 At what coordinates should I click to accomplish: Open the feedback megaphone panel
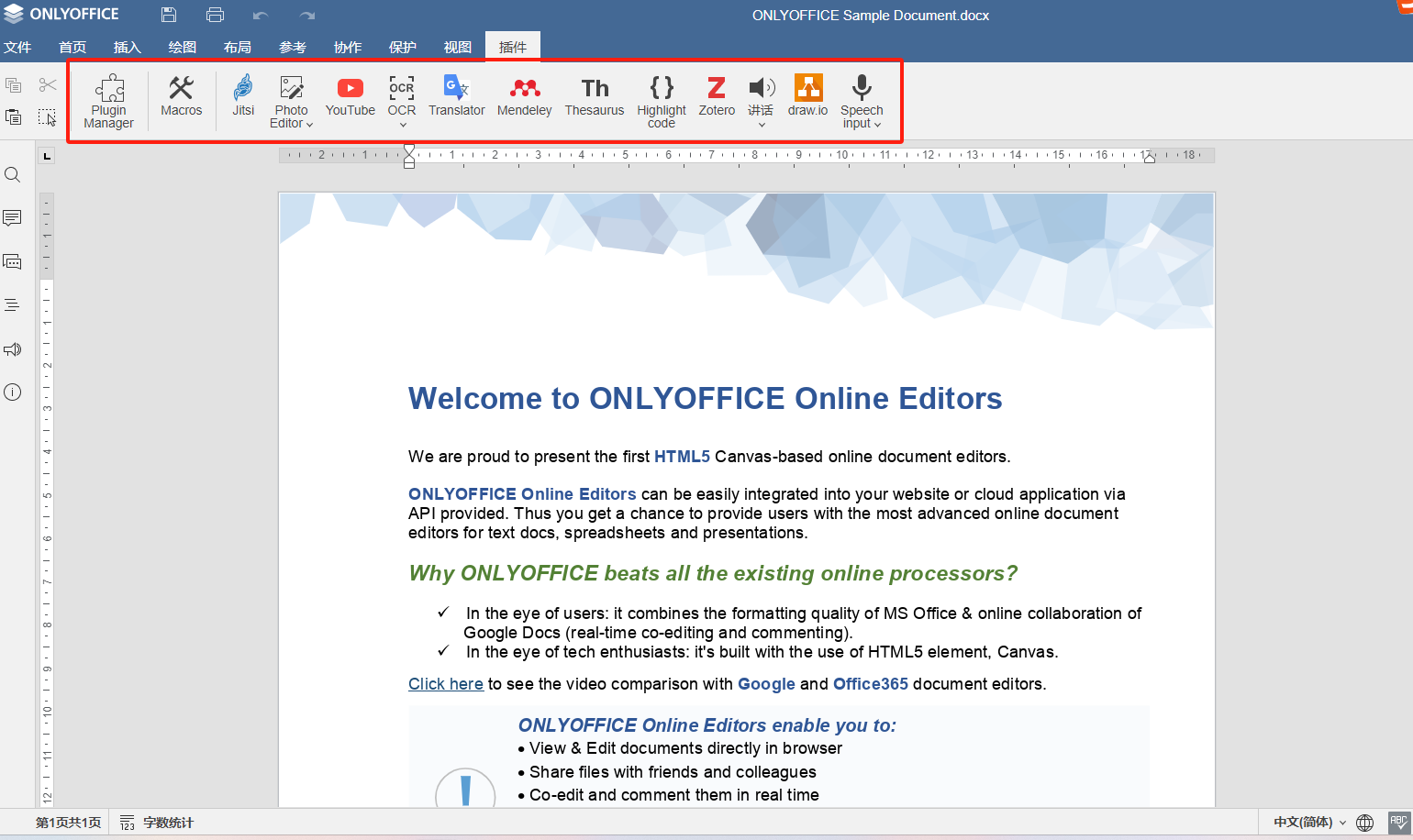click(13, 349)
